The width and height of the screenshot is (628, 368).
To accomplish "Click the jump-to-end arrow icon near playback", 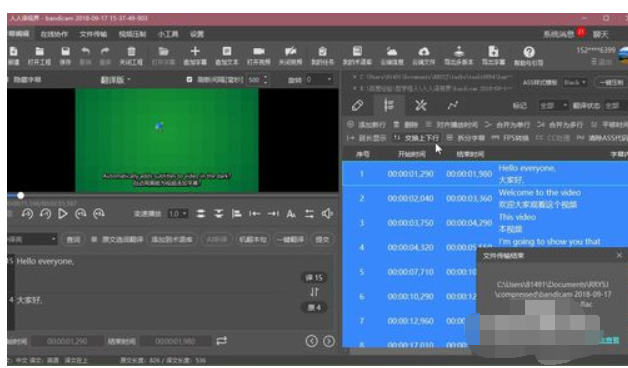I will pos(273,214).
